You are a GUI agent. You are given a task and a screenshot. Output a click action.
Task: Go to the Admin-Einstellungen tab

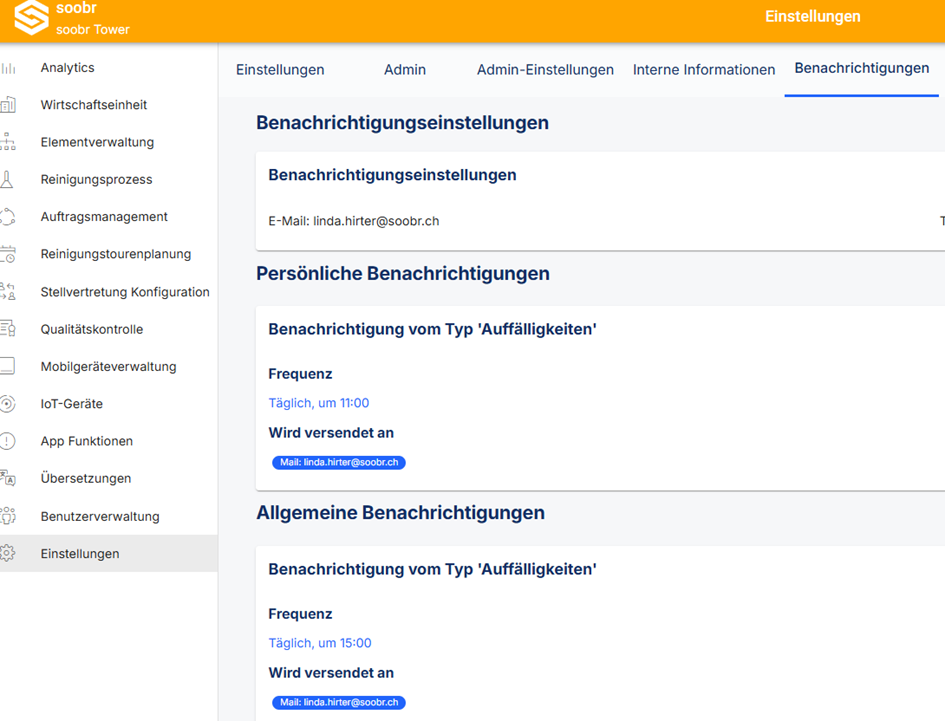pos(545,70)
